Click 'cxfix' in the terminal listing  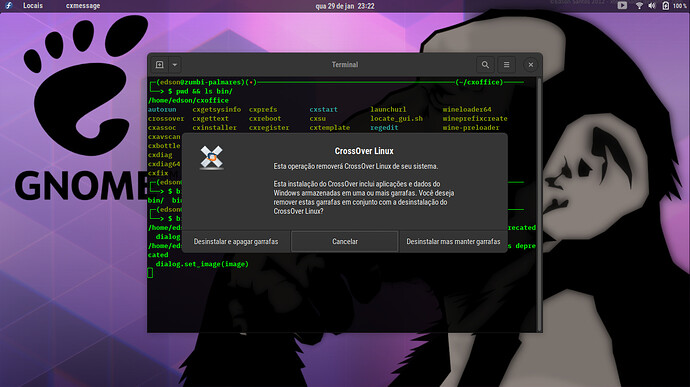tap(158, 173)
